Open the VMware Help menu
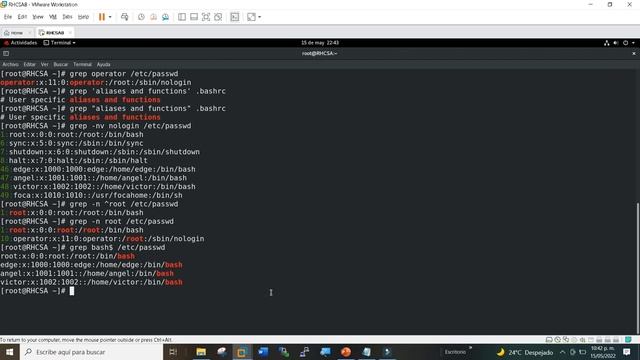 click(83, 17)
